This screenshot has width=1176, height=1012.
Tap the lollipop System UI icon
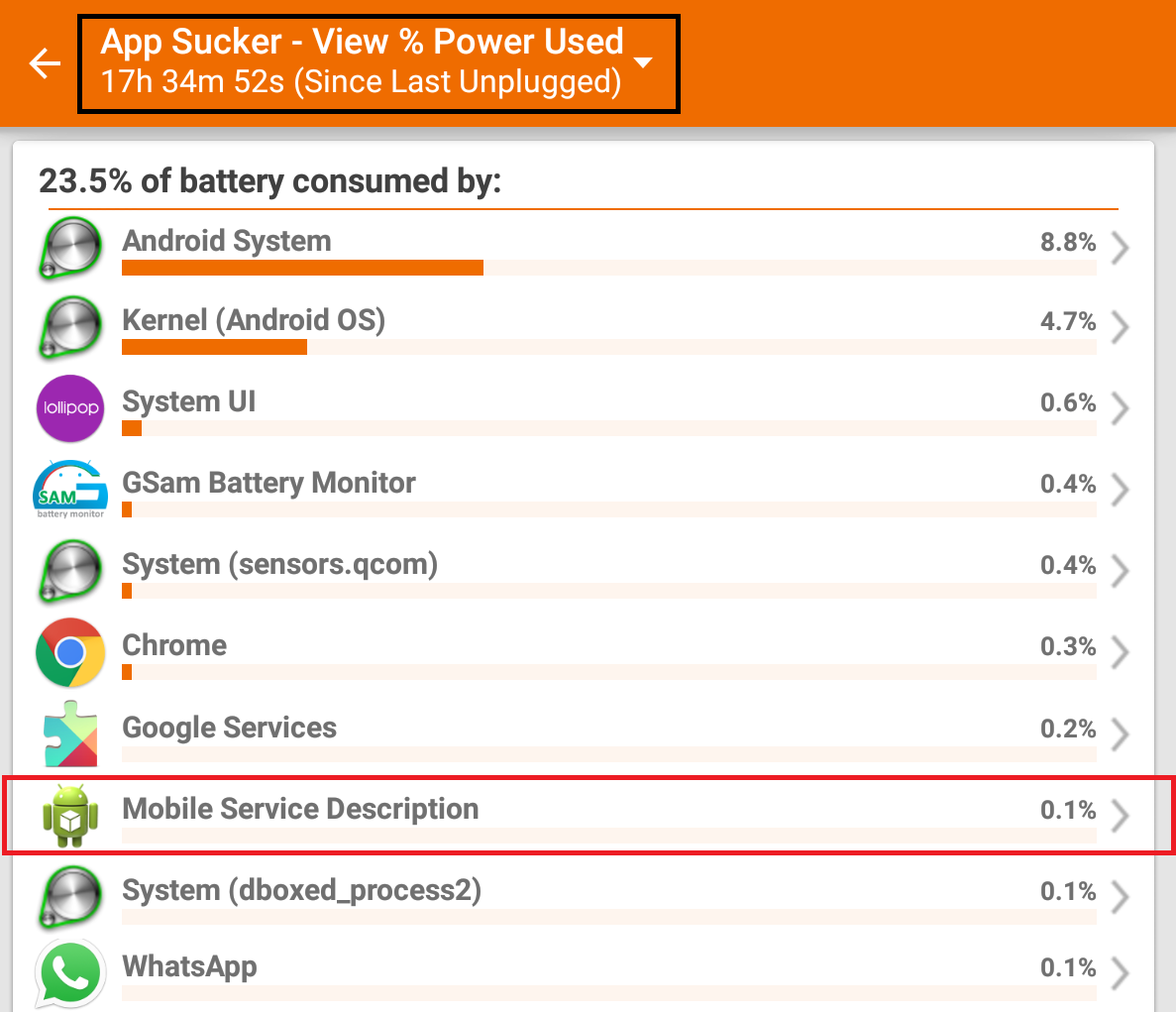coord(70,408)
